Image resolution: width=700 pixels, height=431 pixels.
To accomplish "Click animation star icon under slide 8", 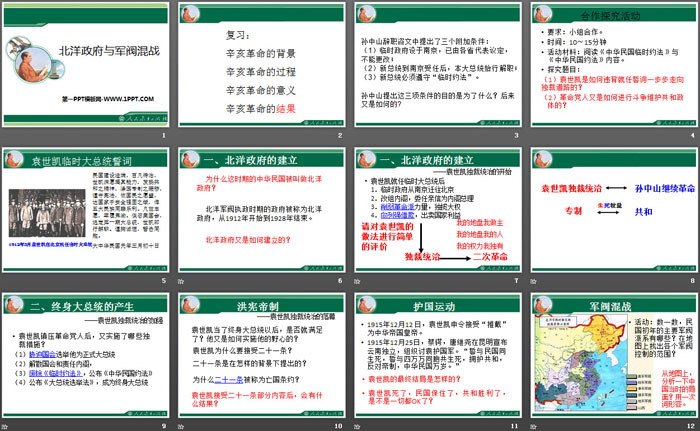I will [x=533, y=281].
